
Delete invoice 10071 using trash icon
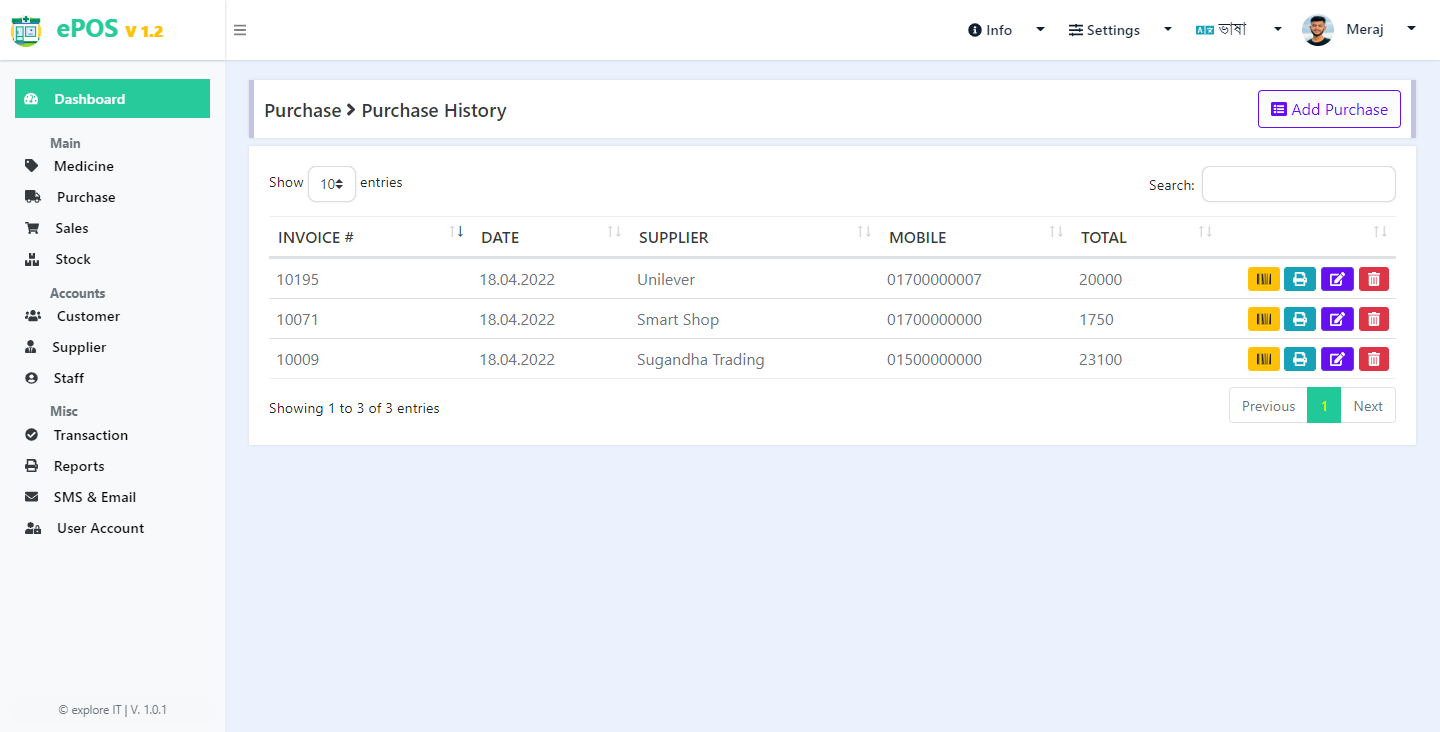[x=1374, y=319]
